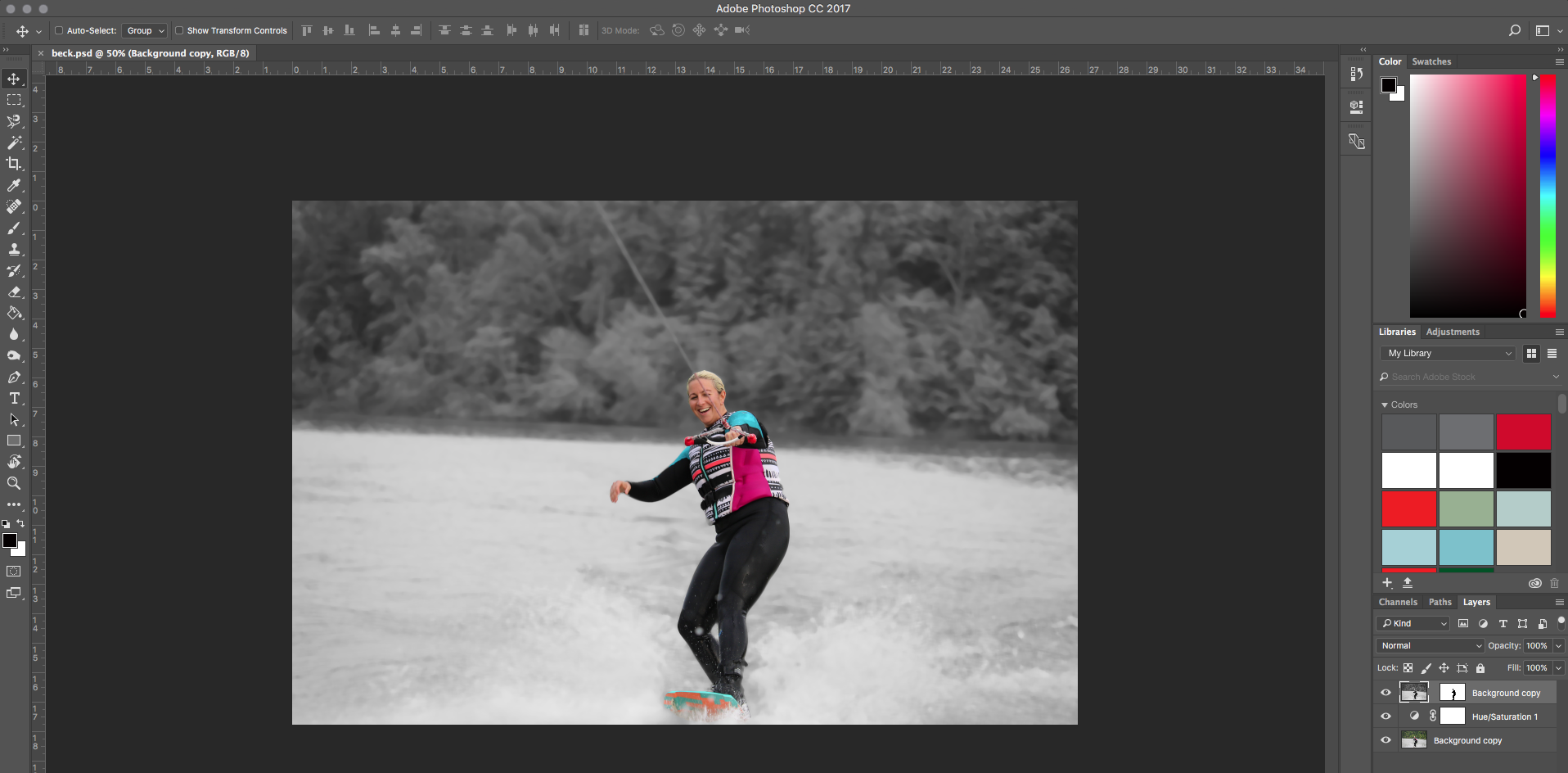Viewport: 1568px width, 773px height.
Task: Select the top Background copy layer mask thumbnail
Action: point(1453,693)
